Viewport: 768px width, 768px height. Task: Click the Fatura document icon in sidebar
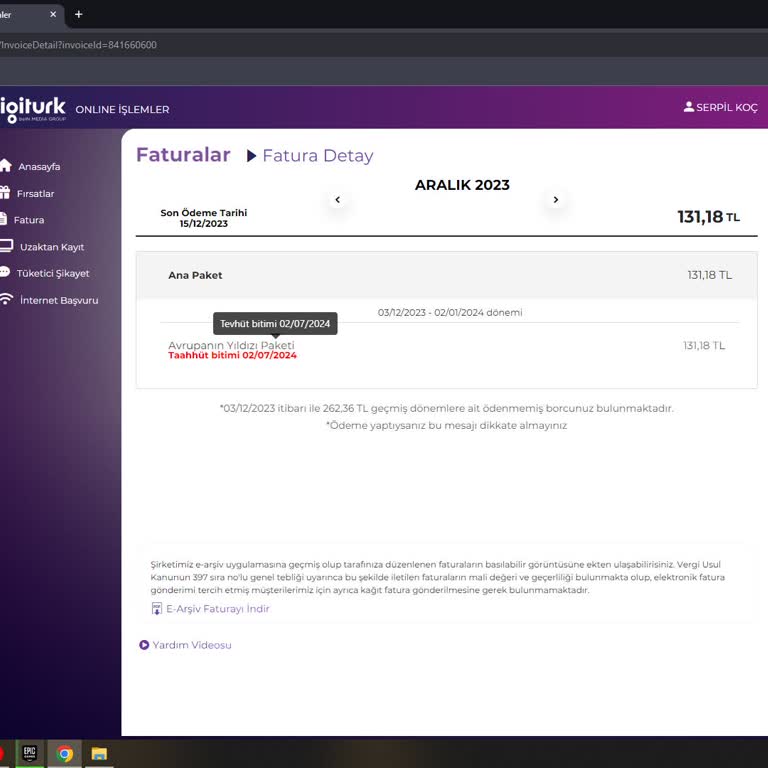[x=3, y=219]
